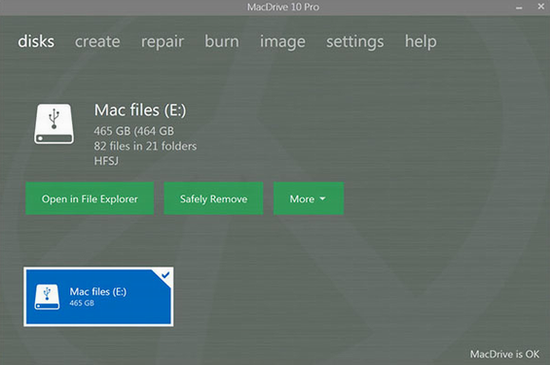
Task: Click the Mac files (E:) heading
Action: pos(140,110)
